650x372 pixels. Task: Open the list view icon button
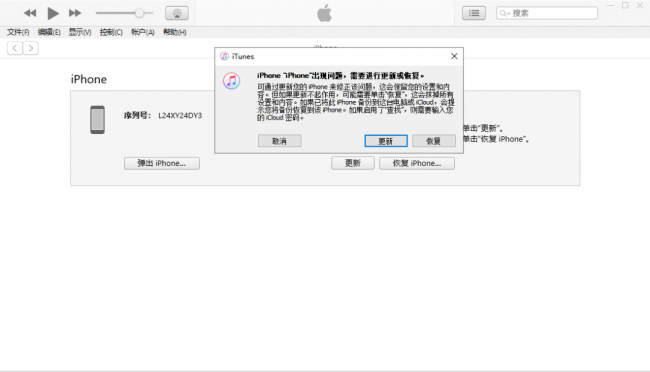pos(474,13)
